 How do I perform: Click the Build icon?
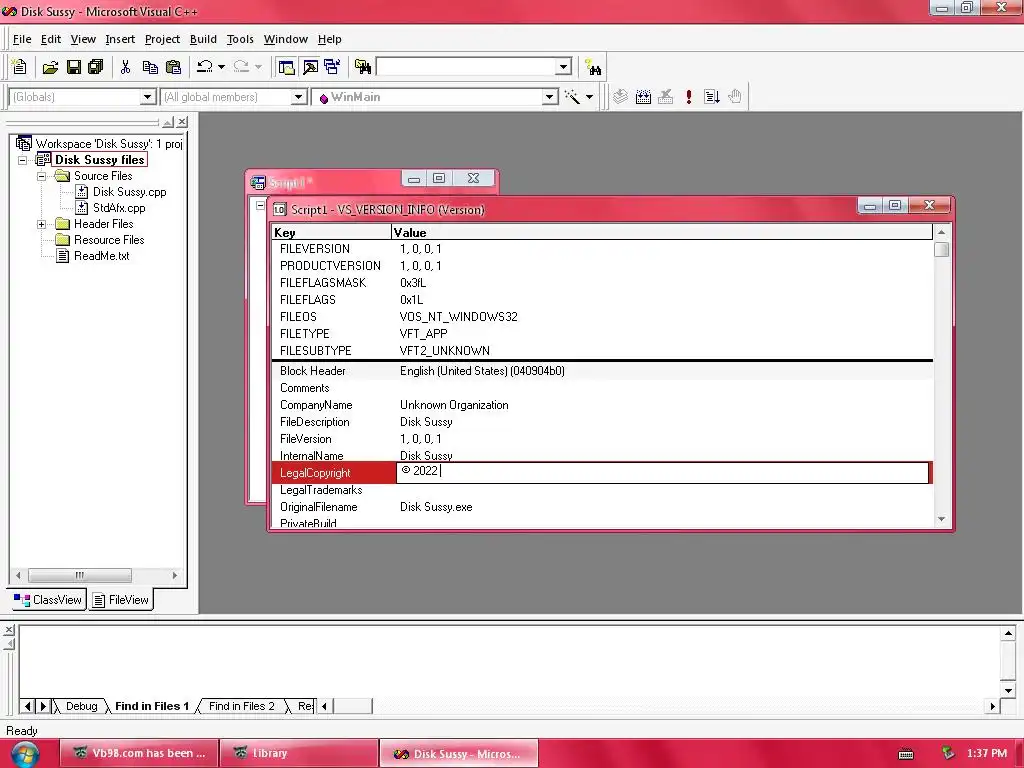[x=643, y=97]
